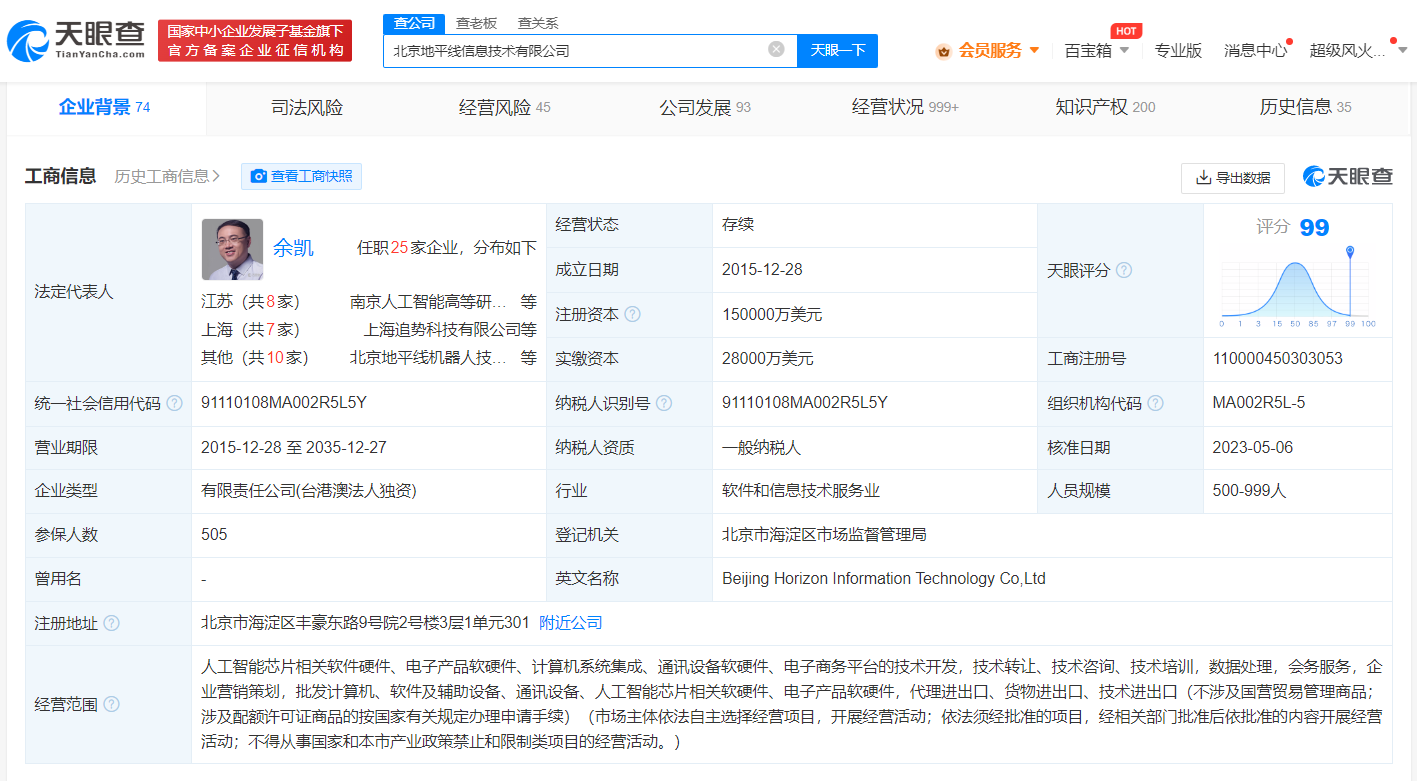Switch to the 历史信息 tab
The height and width of the screenshot is (781, 1417).
point(1305,108)
